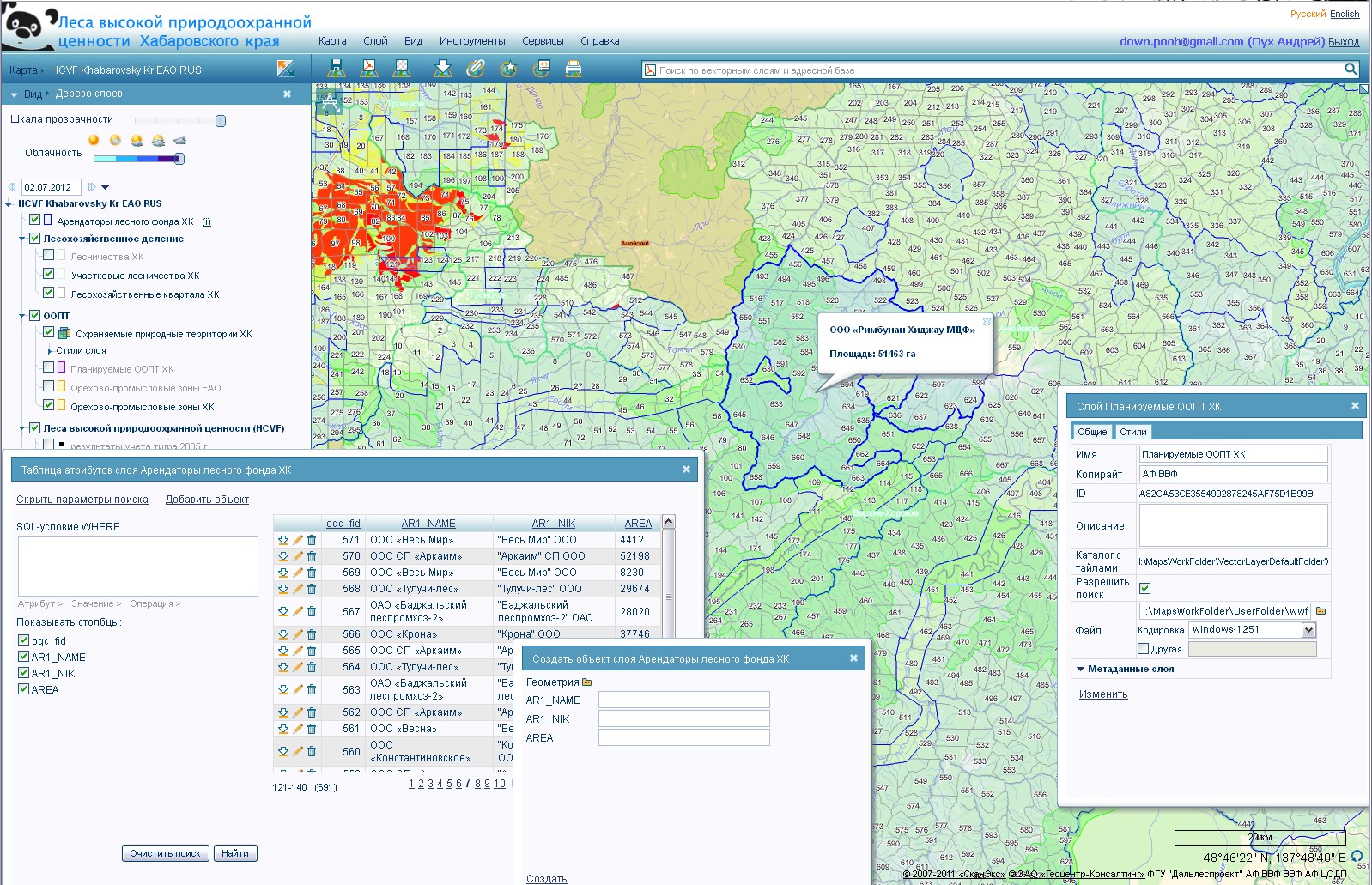Open date dropdown arrow next to date field
The width and height of the screenshot is (1372, 885).
pyautogui.click(x=106, y=187)
